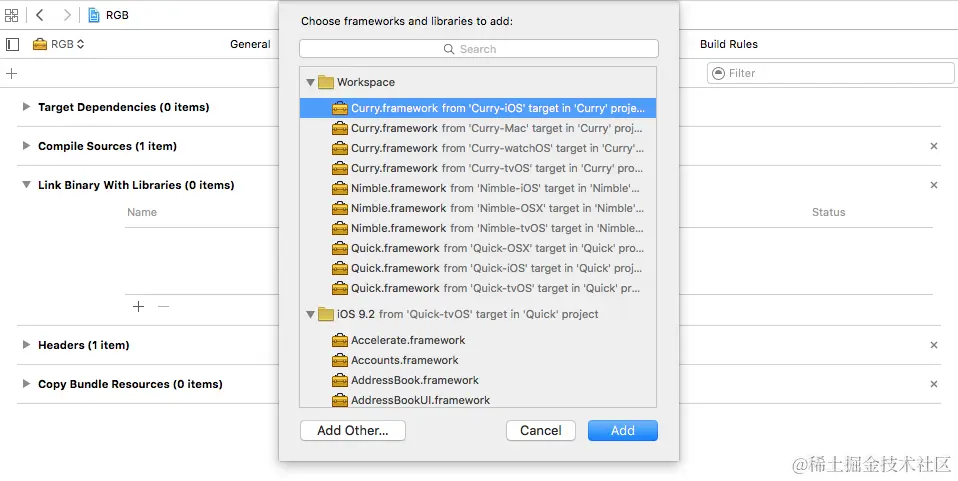Click the Name column header
958x481 pixels.
142,212
